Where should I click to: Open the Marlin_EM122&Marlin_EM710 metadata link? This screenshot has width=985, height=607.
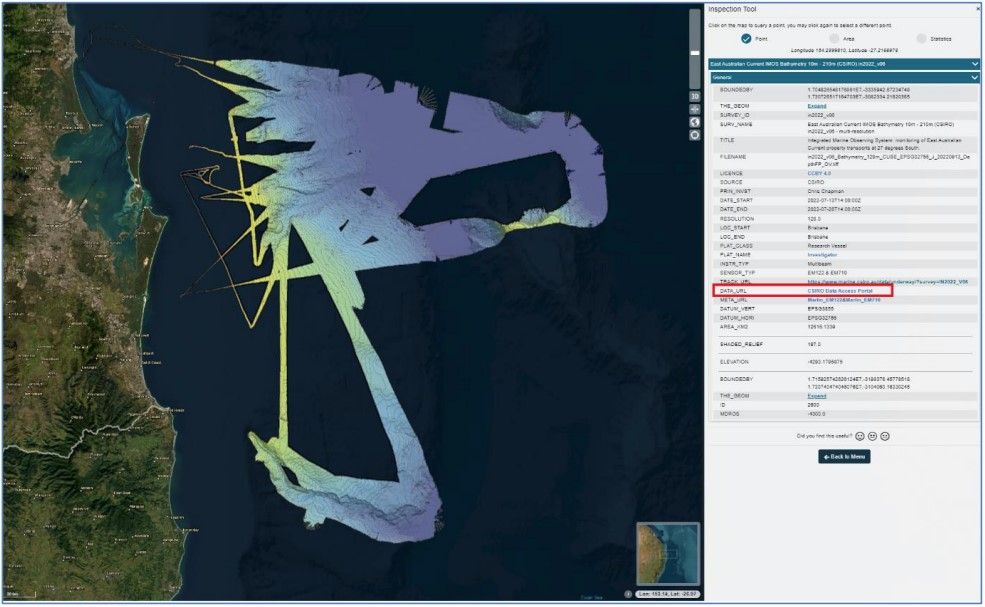(843, 299)
